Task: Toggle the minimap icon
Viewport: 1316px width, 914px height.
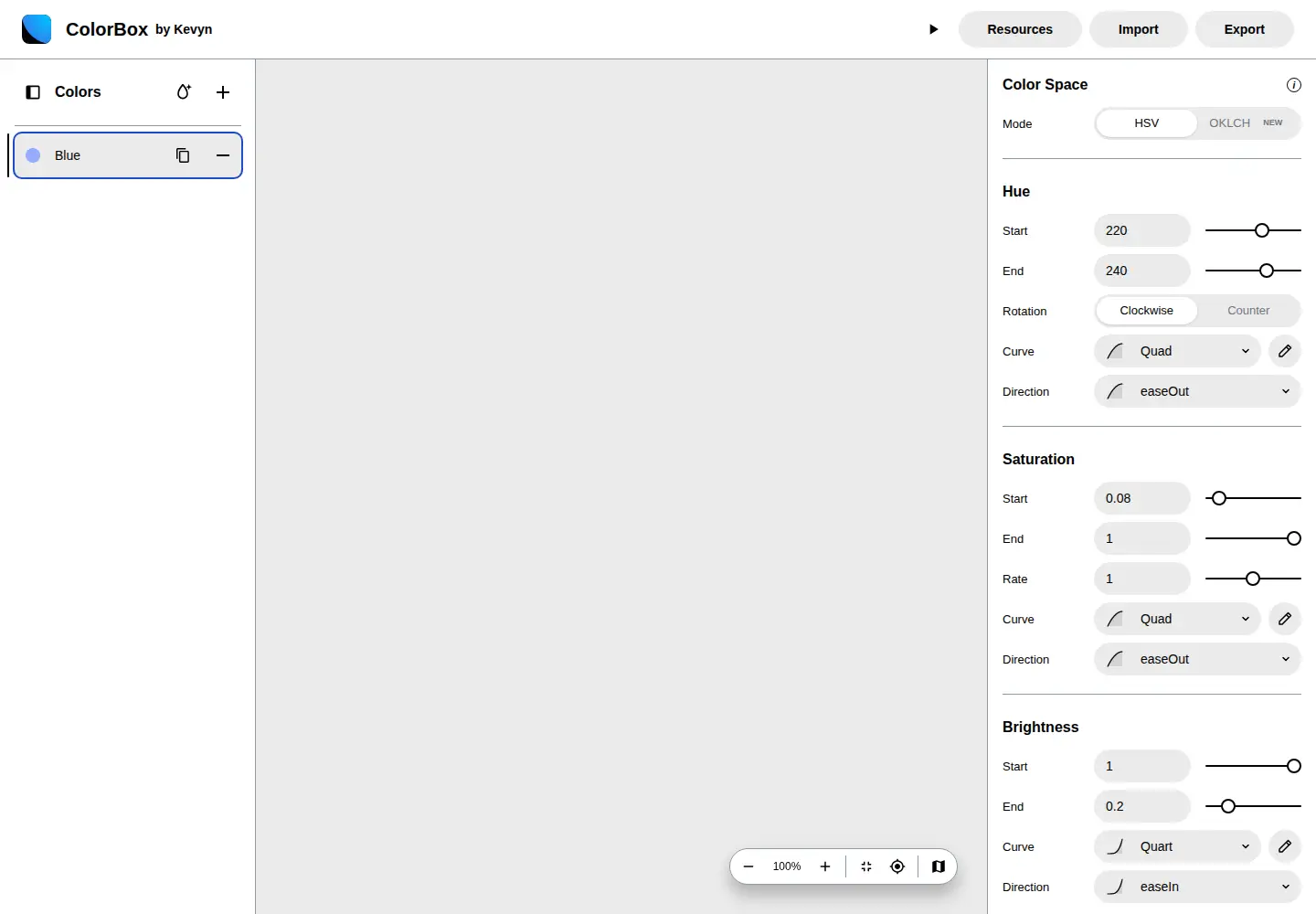Action: pyautogui.click(x=939, y=866)
